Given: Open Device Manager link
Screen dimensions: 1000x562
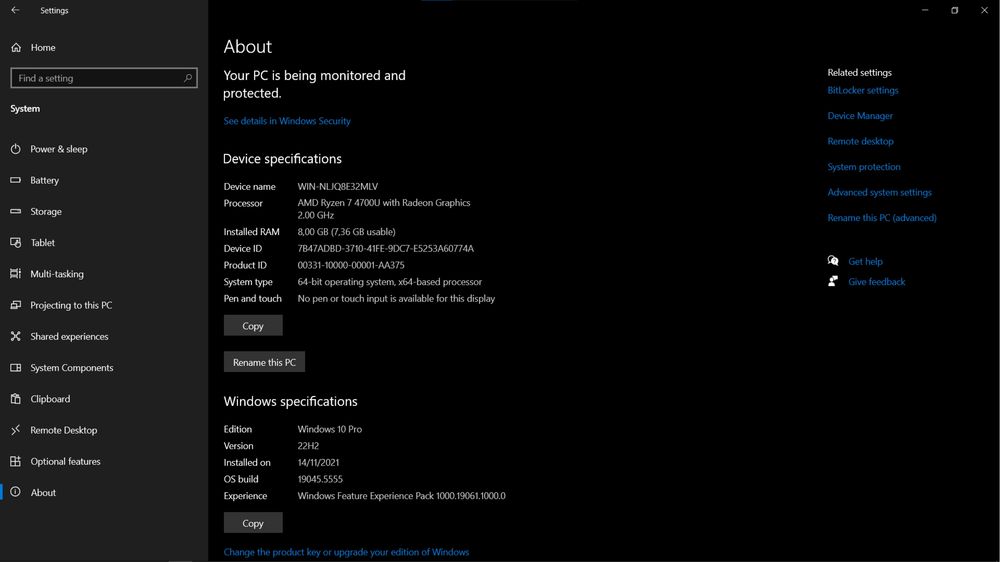Looking at the screenshot, I should 860,115.
